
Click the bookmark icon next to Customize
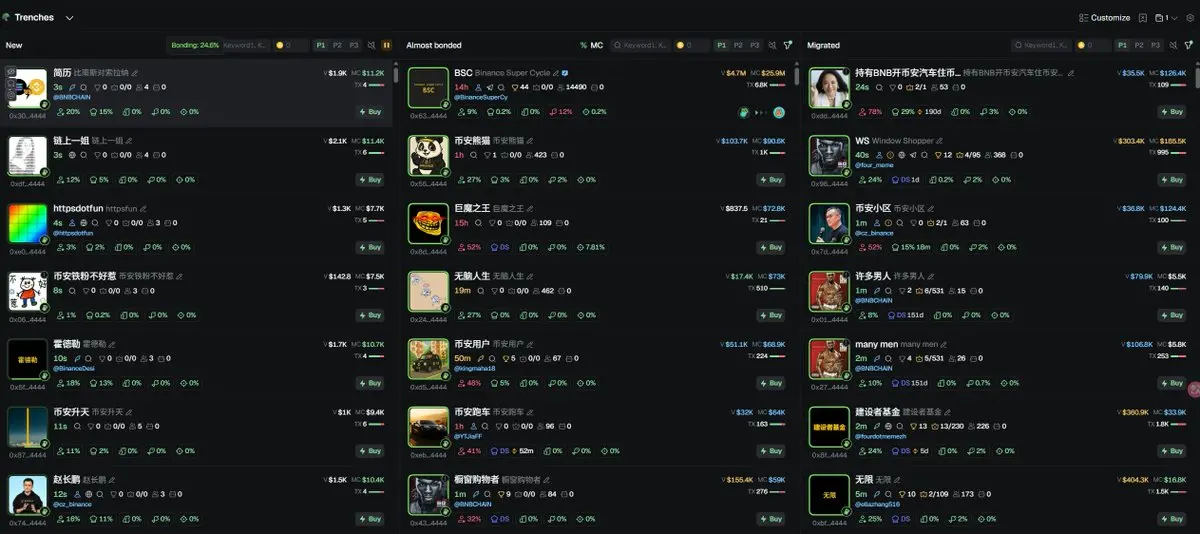click(1142, 18)
